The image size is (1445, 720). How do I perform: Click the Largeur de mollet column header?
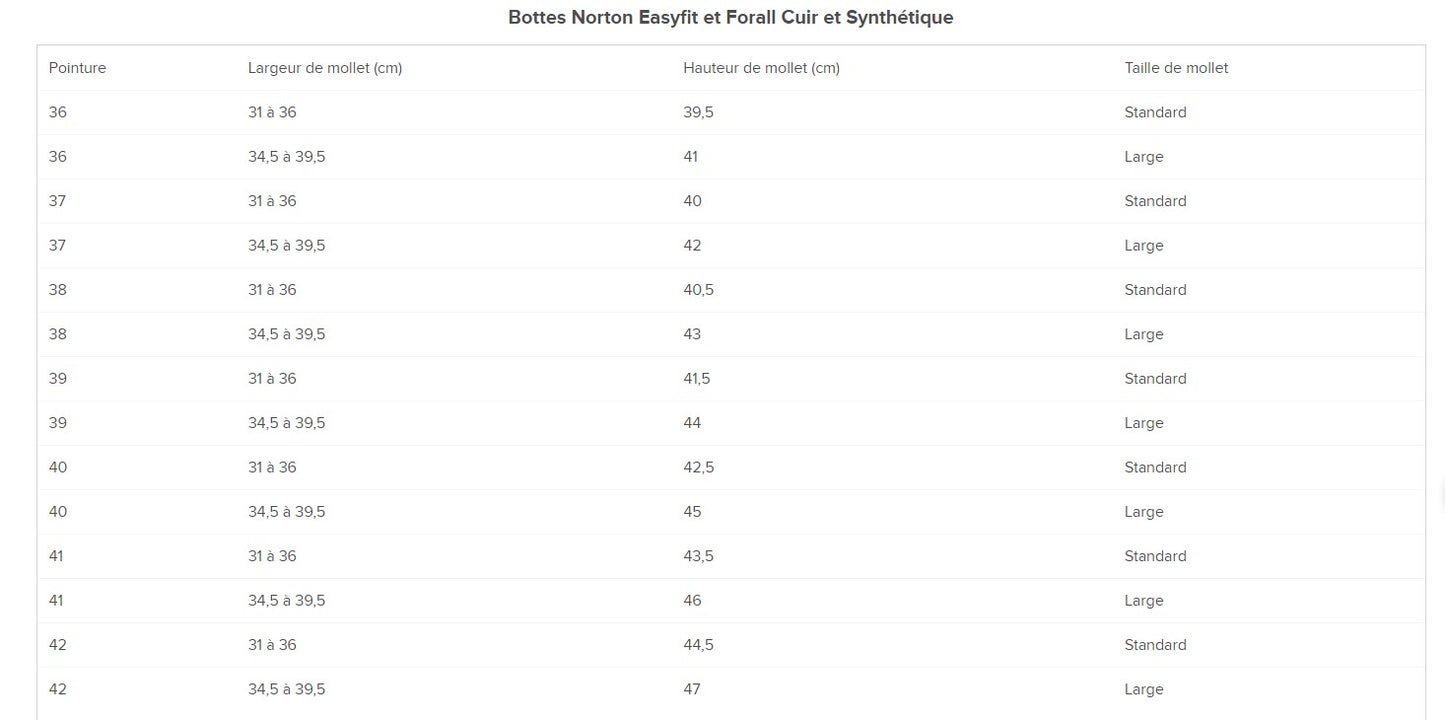point(325,68)
